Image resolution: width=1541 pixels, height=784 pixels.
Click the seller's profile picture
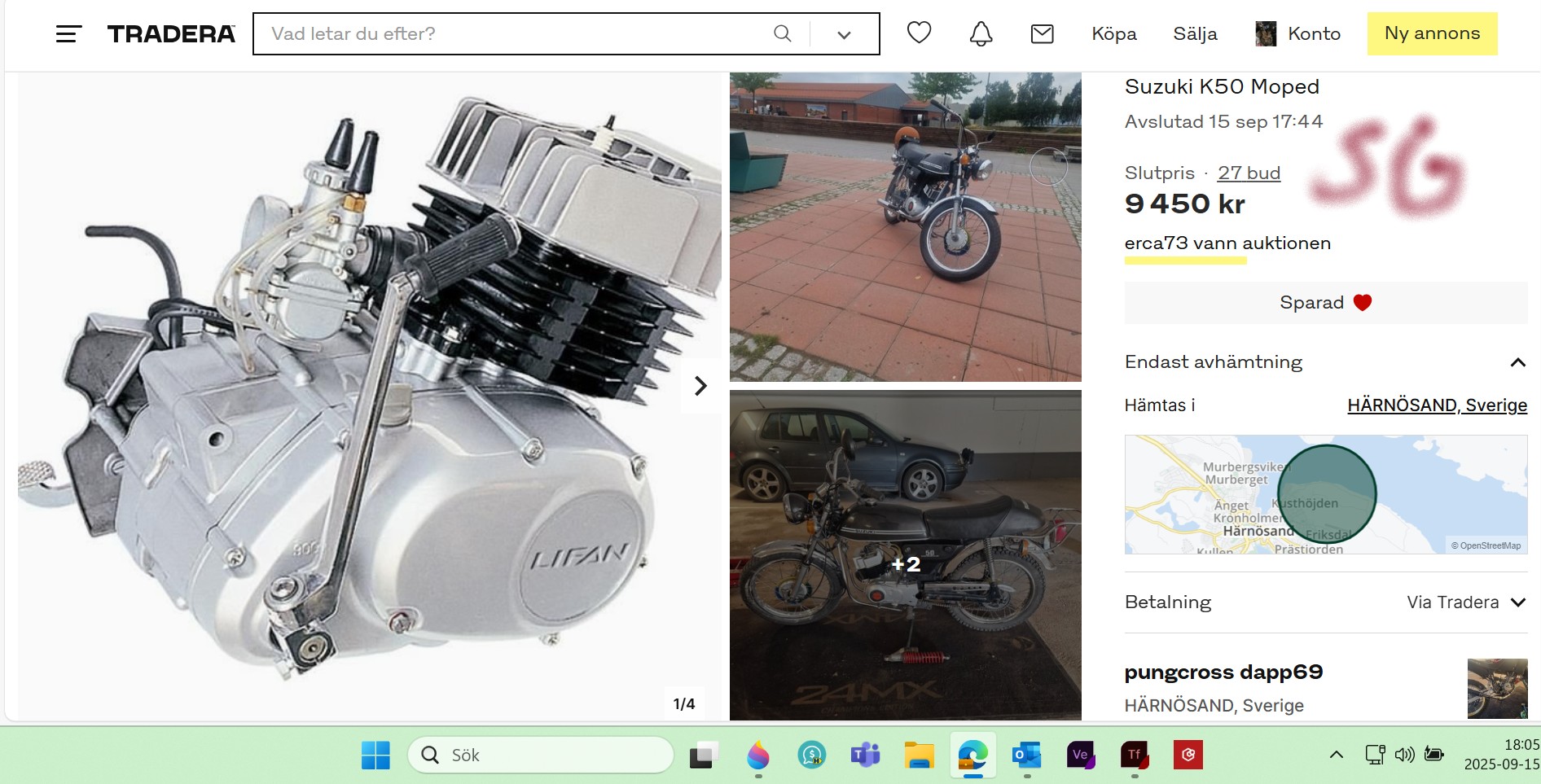[x=1497, y=689]
